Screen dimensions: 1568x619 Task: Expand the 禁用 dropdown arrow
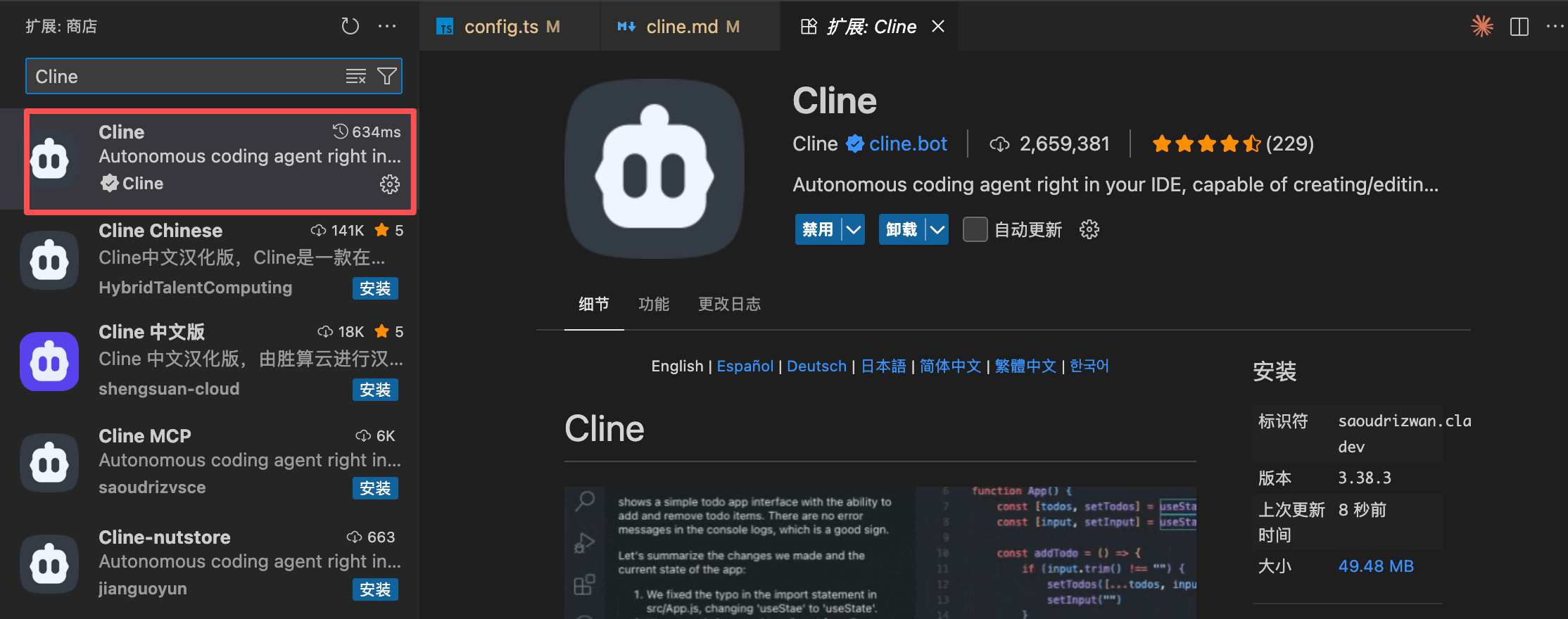click(x=854, y=229)
